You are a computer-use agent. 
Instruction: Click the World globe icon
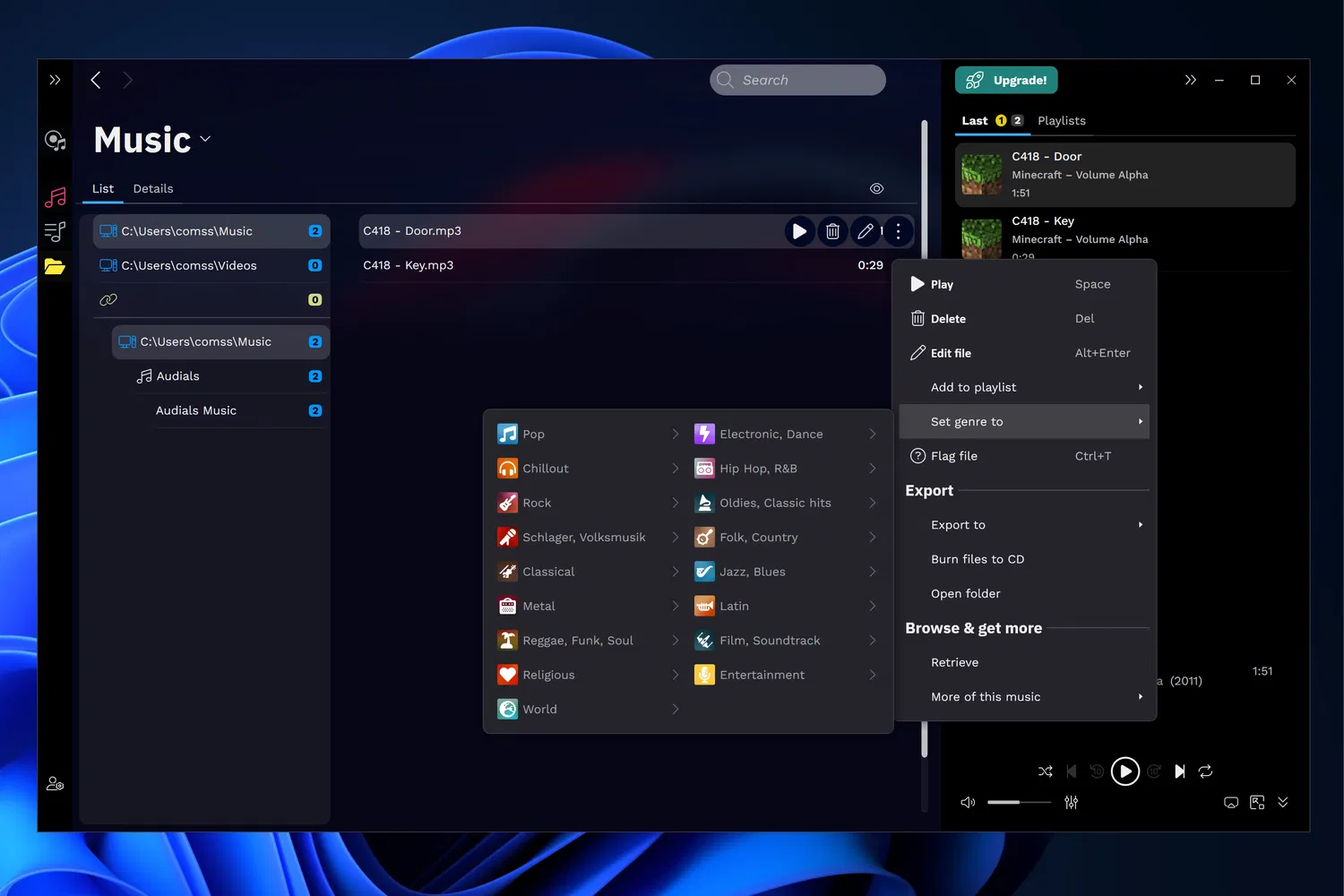(x=507, y=709)
